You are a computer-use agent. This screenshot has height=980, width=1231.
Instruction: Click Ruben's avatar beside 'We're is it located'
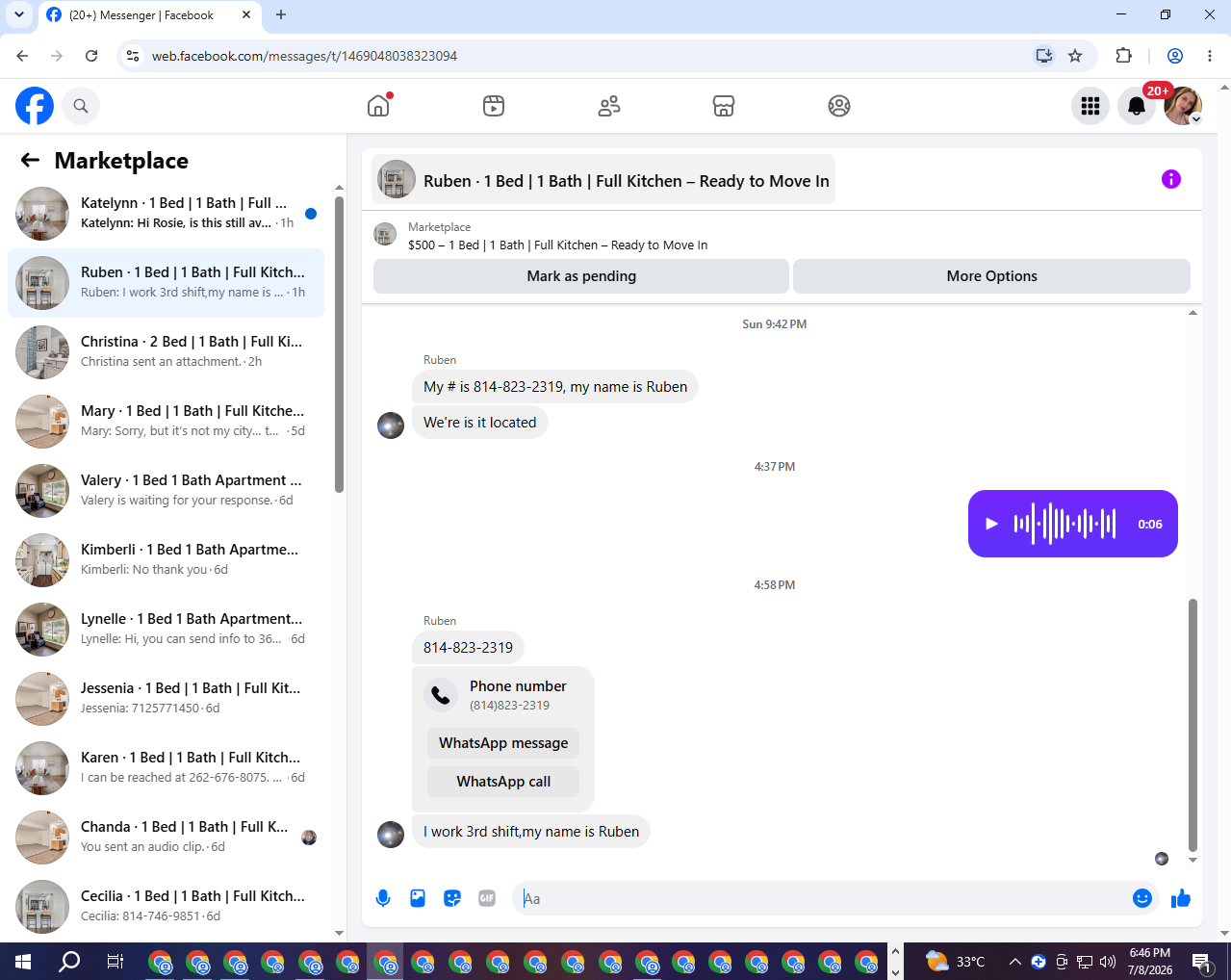pos(391,426)
